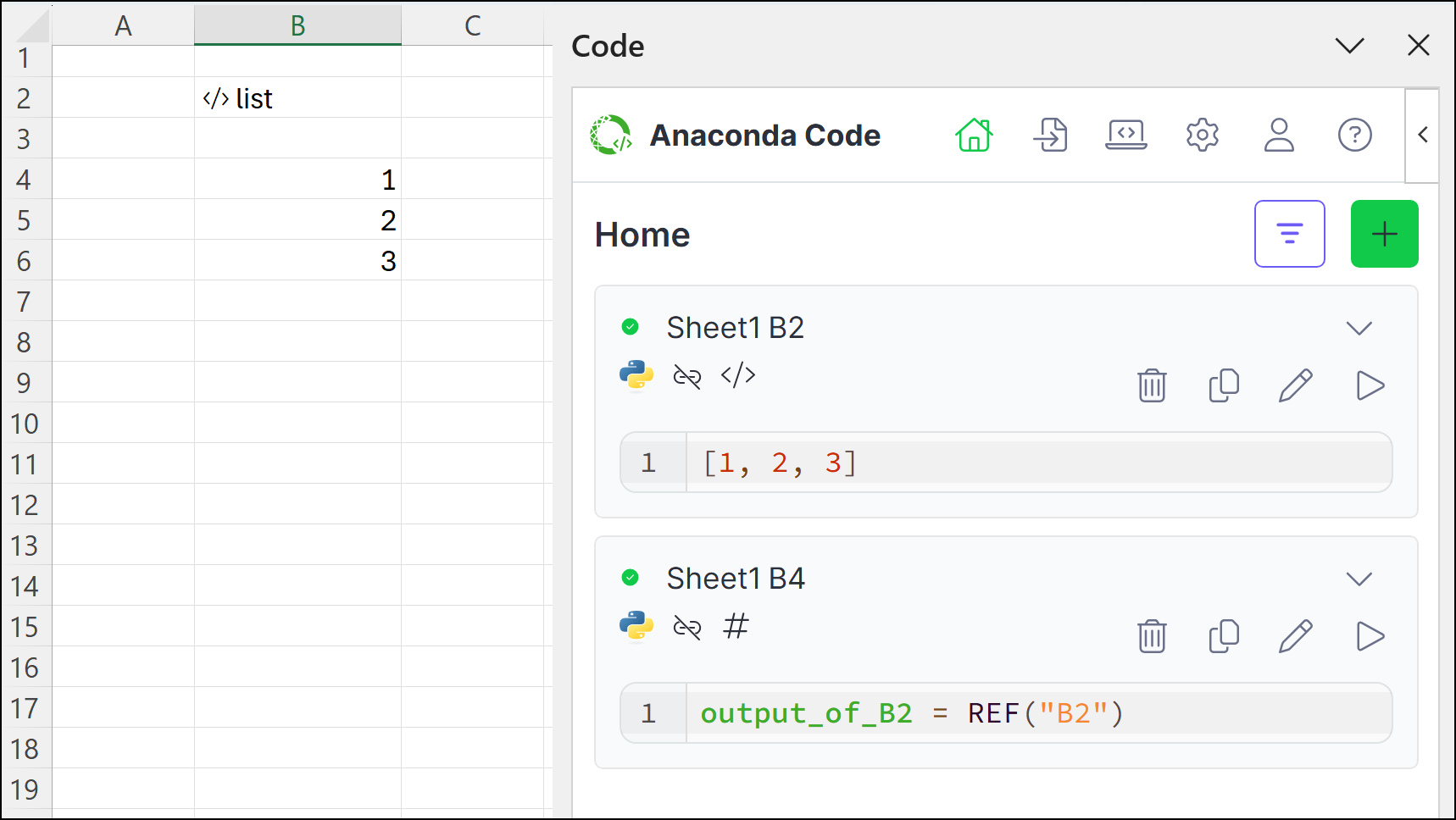Click the Python icon on Sheet1 B4
This screenshot has width=1456, height=820.
coord(636,626)
